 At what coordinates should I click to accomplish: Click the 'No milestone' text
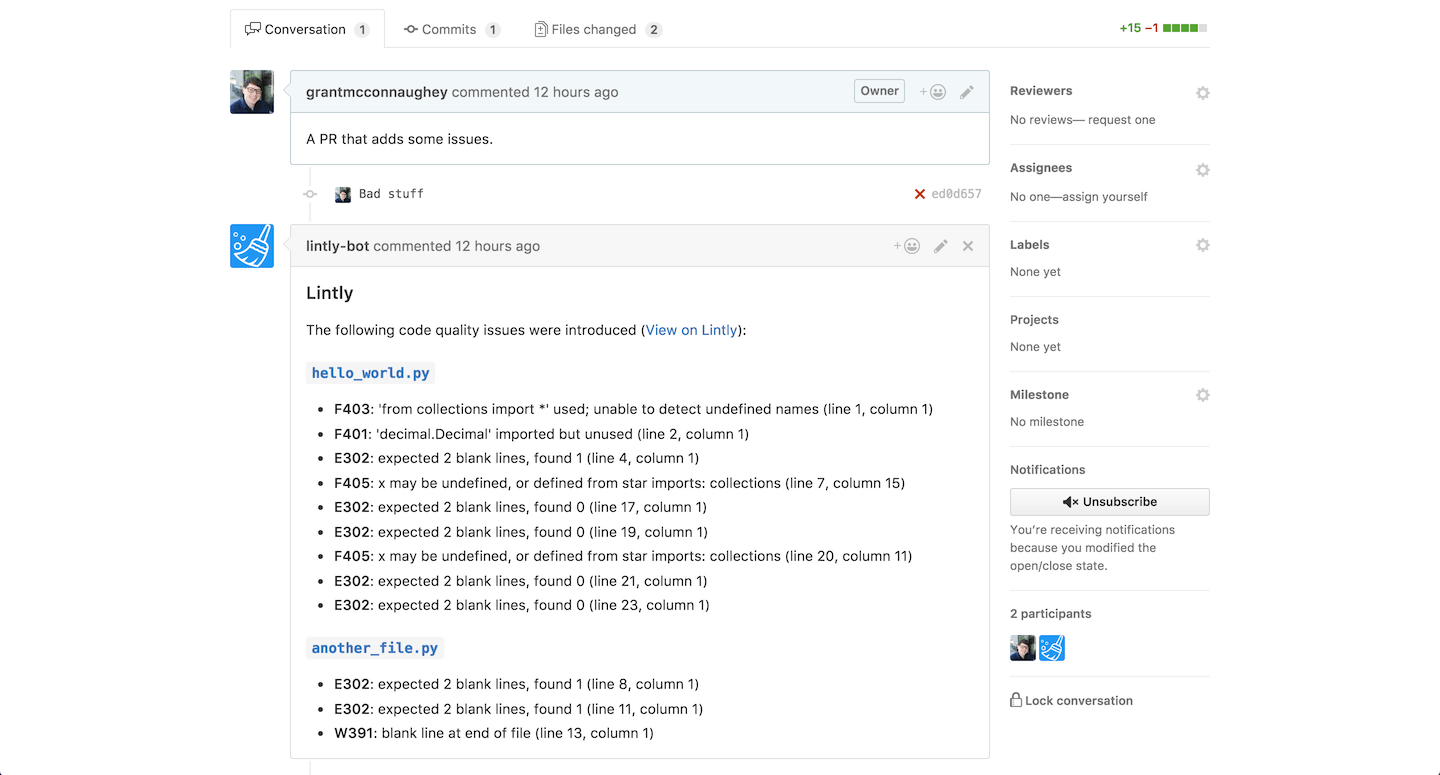click(1047, 422)
